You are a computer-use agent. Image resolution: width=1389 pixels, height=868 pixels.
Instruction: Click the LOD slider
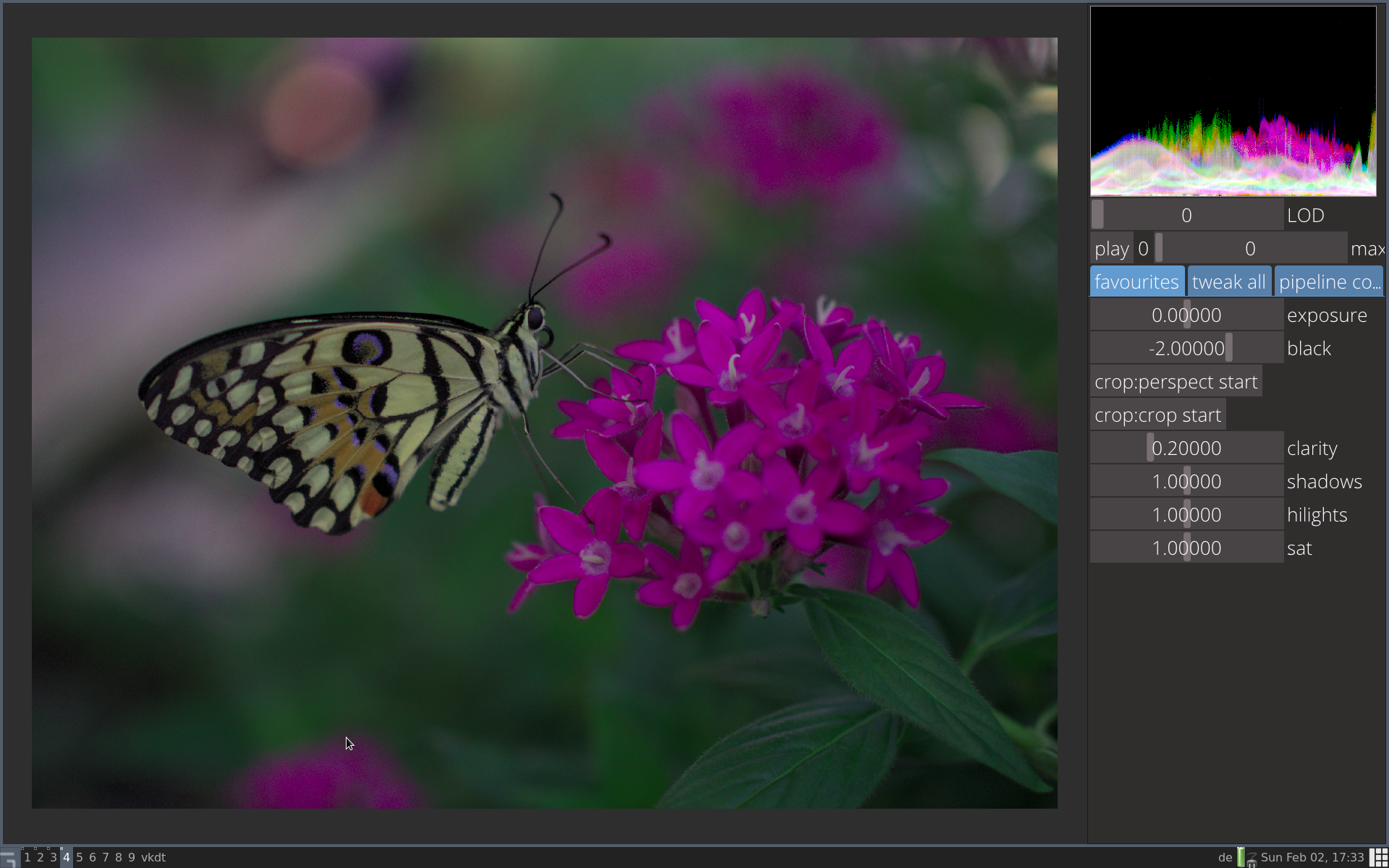point(1186,216)
